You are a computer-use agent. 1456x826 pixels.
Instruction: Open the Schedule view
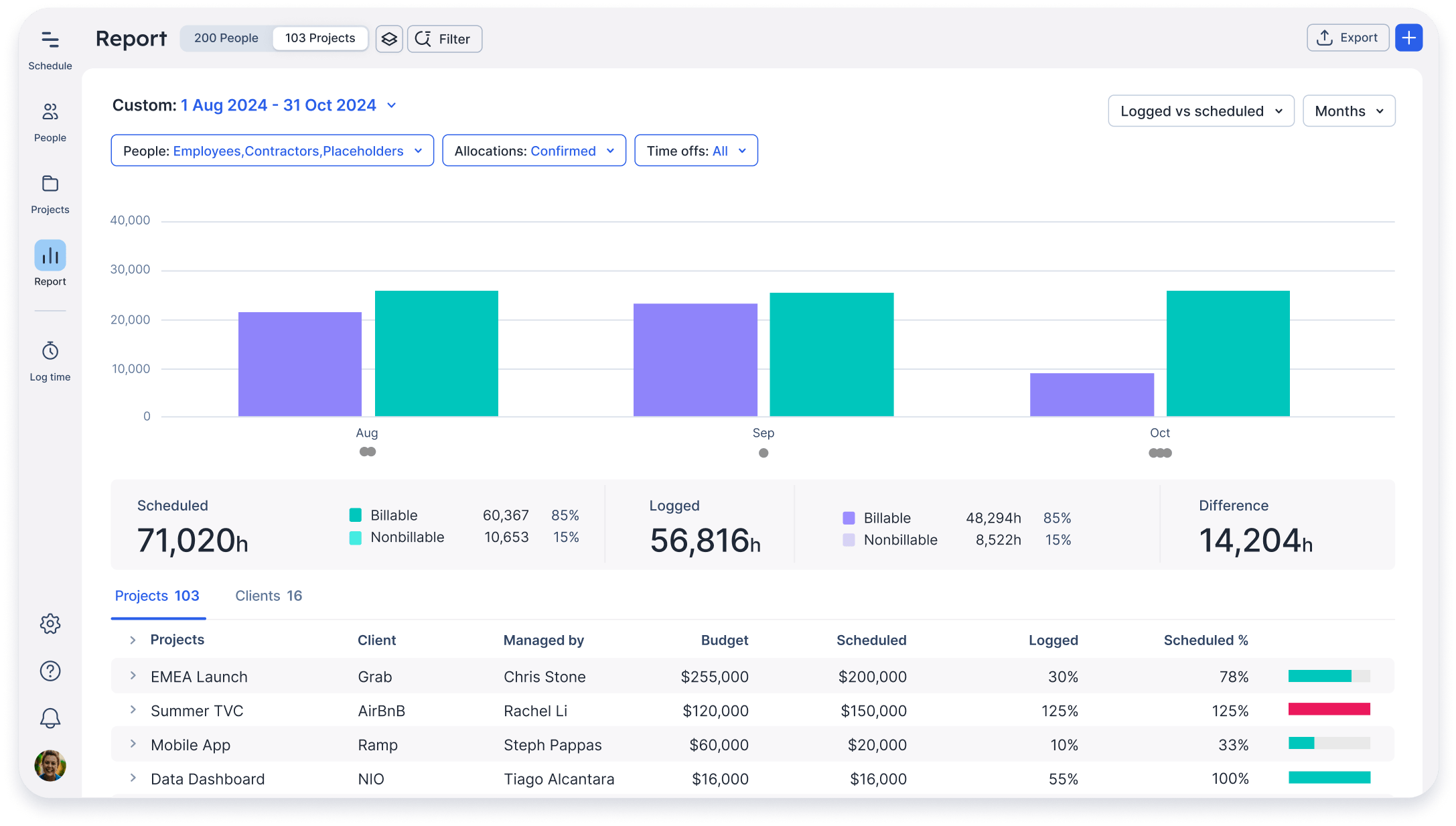(x=50, y=48)
